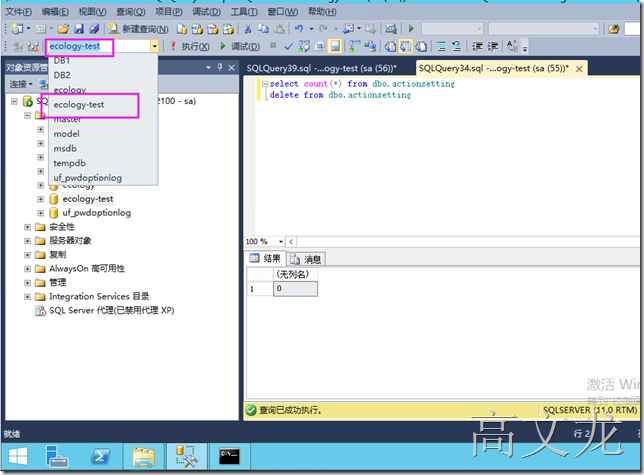
Task: Switch to SQLQuery39.sql tab
Action: [322, 69]
